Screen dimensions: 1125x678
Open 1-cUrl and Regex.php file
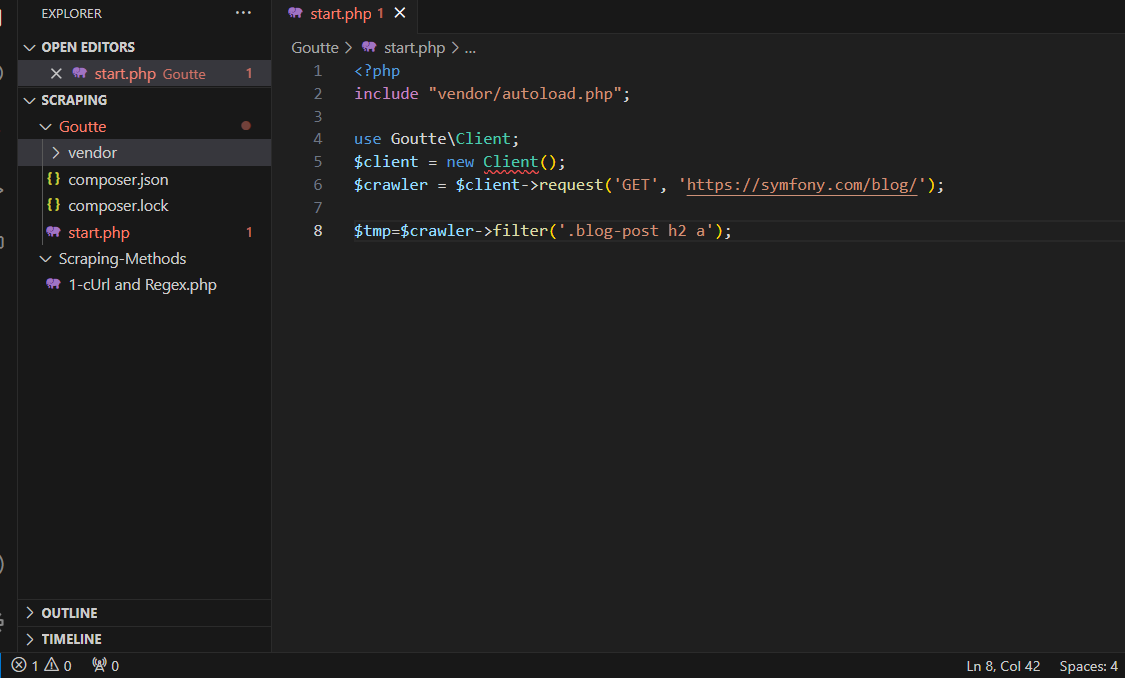pyautogui.click(x=142, y=285)
